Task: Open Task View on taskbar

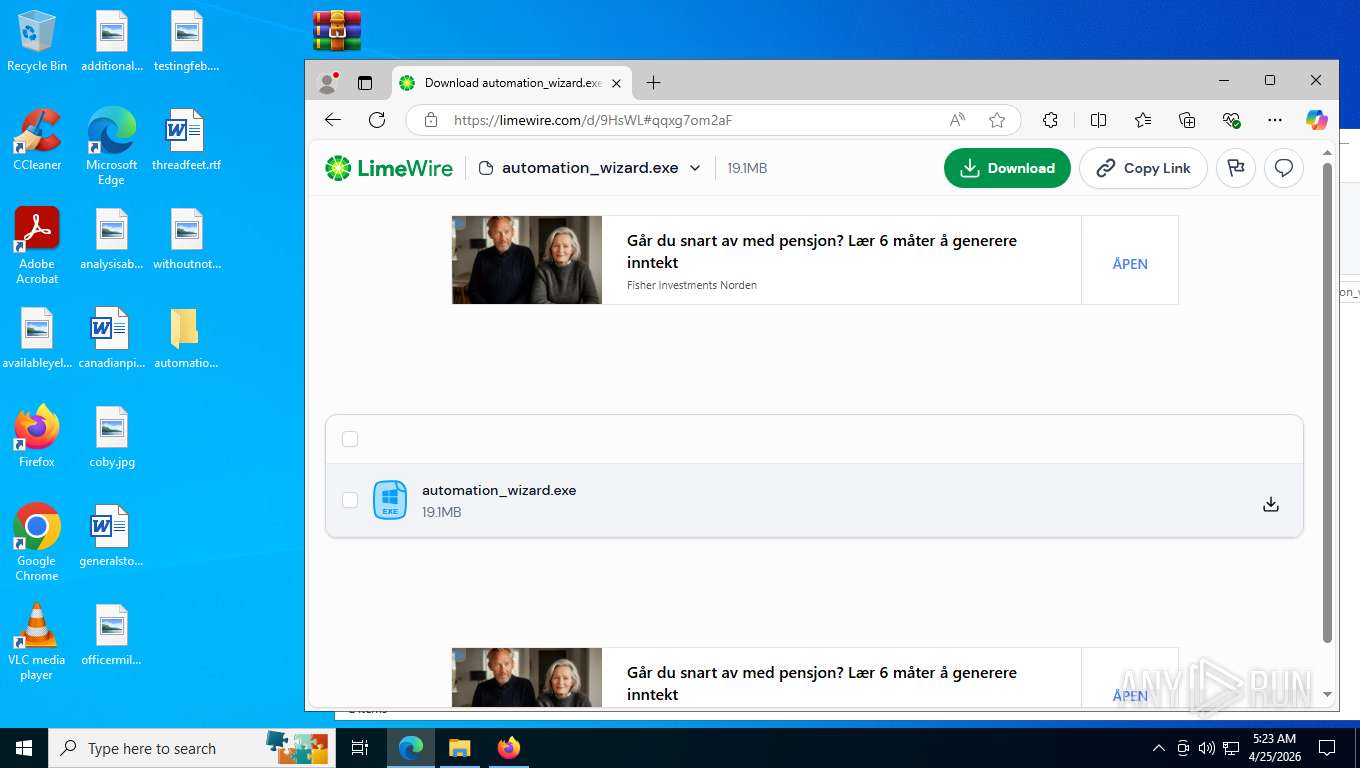Action: (360, 748)
